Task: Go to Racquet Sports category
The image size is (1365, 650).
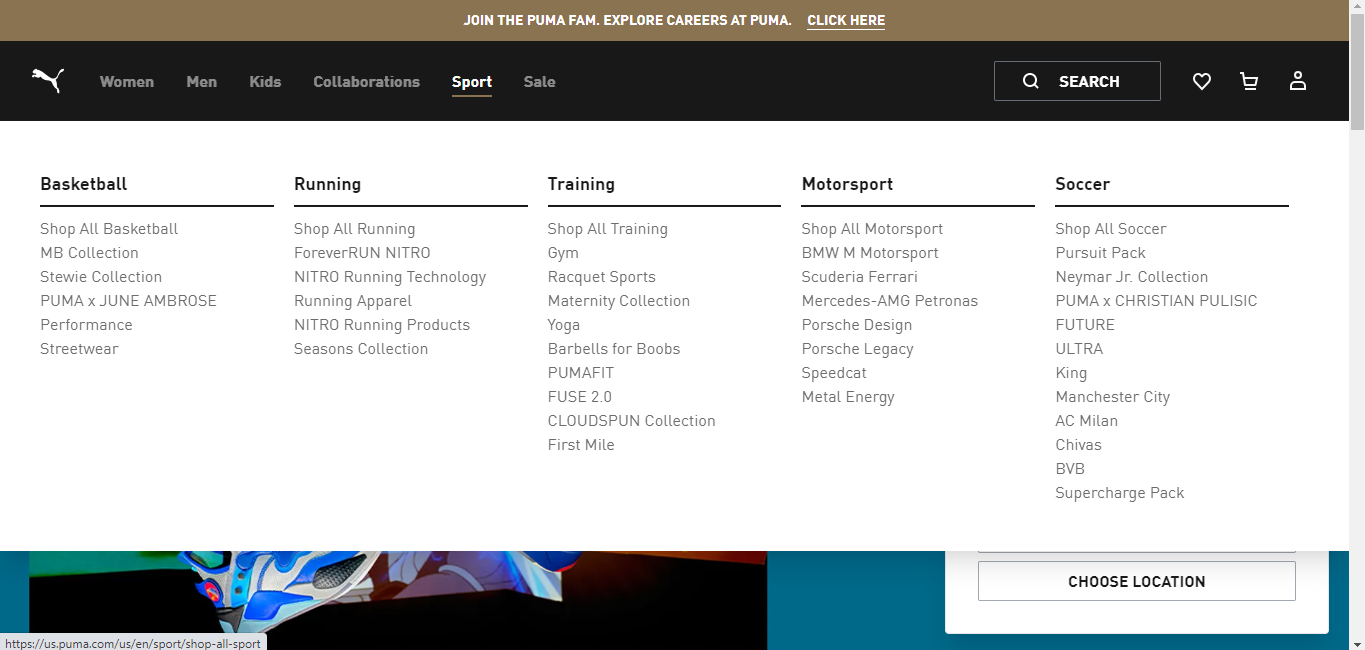Action: [602, 277]
